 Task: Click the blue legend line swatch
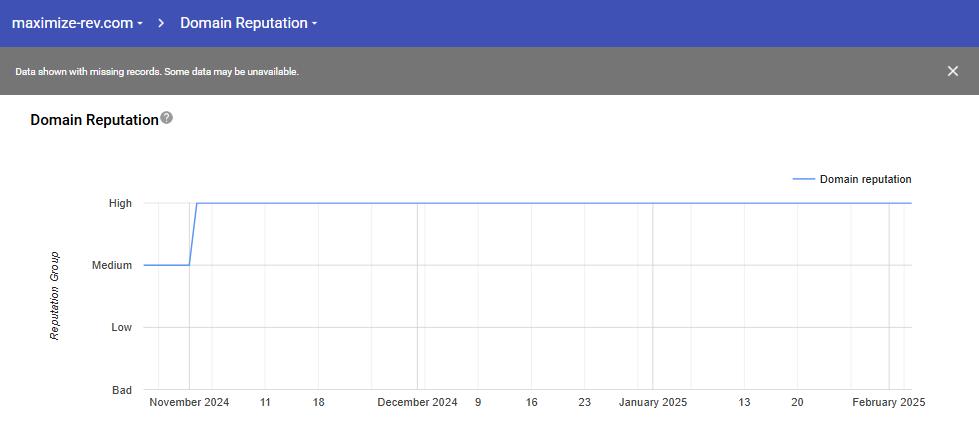click(x=803, y=180)
